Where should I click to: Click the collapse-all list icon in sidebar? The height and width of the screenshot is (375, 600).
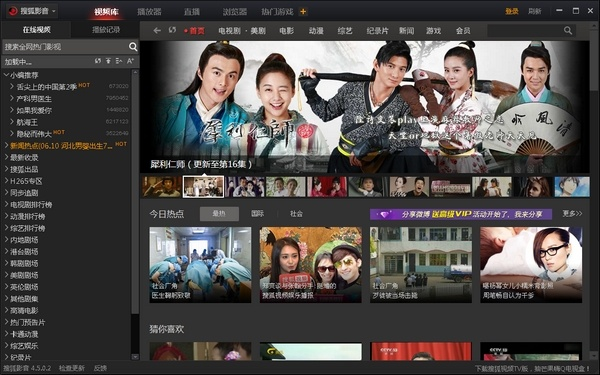[109, 61]
